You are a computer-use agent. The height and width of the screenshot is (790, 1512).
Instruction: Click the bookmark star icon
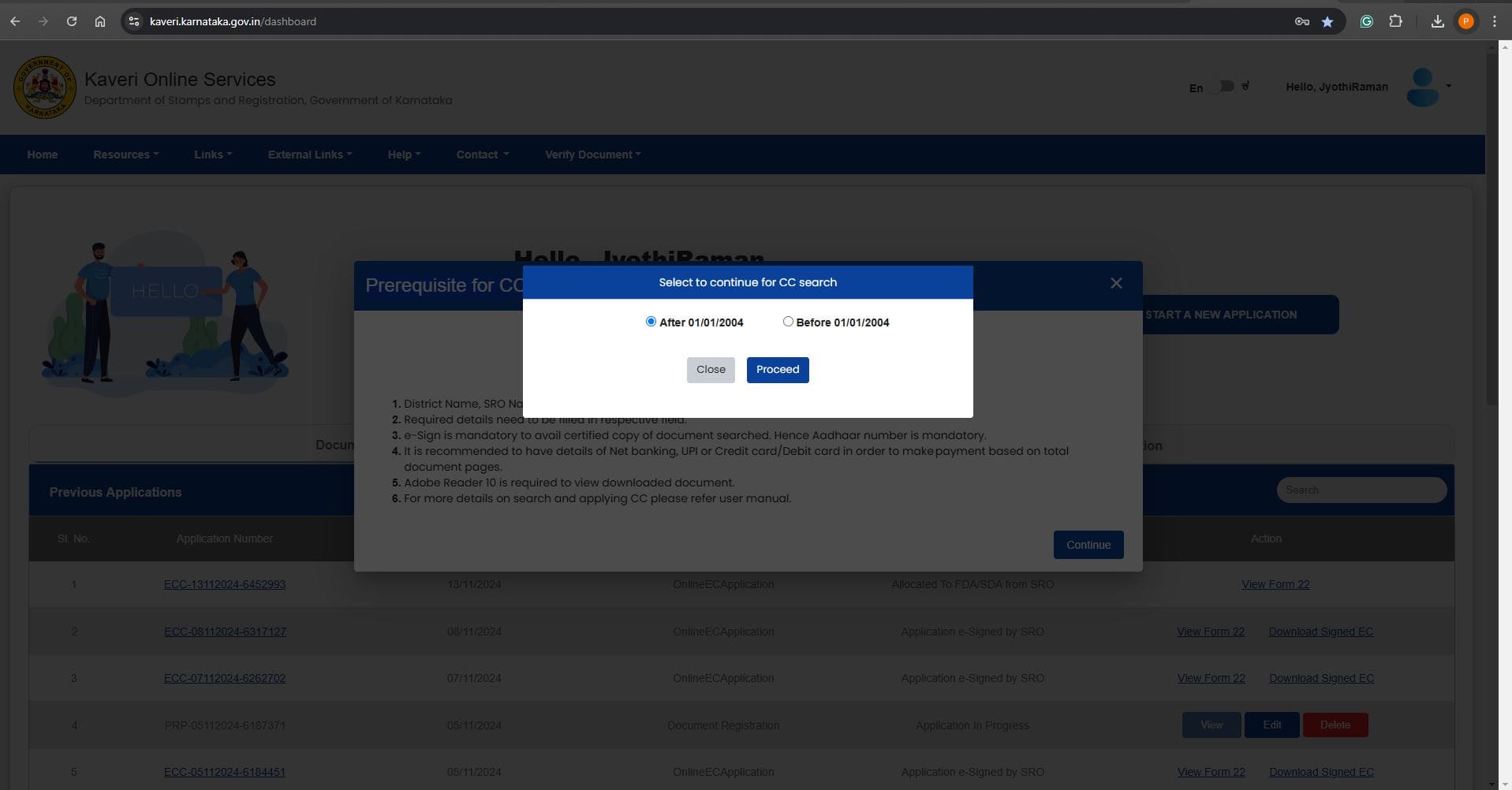coord(1327,21)
